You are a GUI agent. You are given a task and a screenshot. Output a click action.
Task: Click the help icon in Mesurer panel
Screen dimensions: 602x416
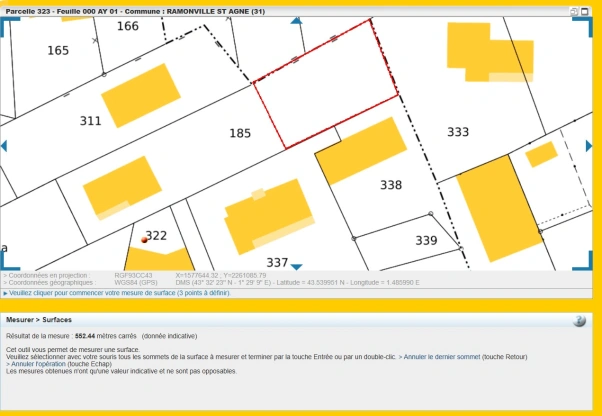point(579,321)
